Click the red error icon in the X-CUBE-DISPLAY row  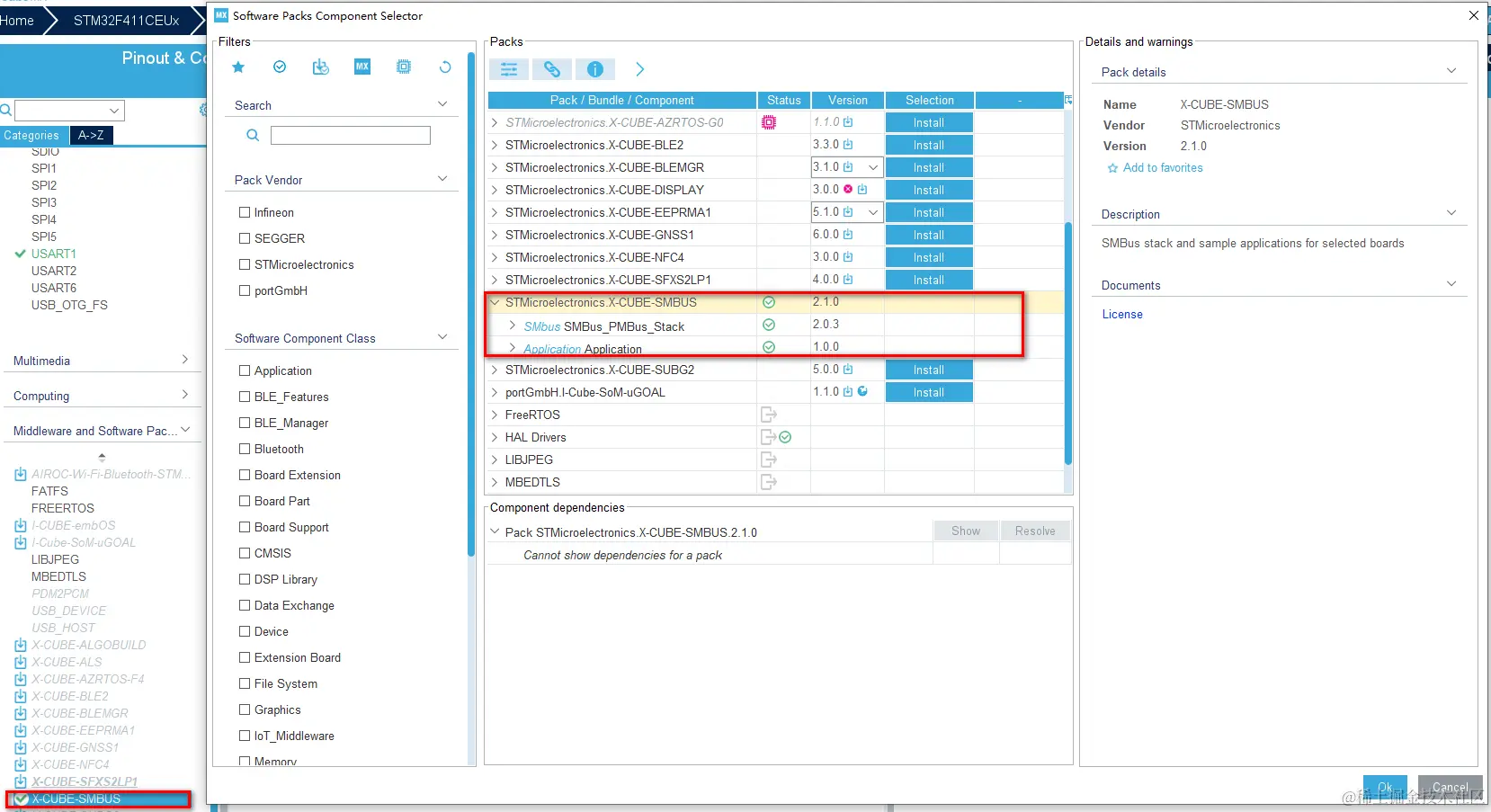point(848,190)
